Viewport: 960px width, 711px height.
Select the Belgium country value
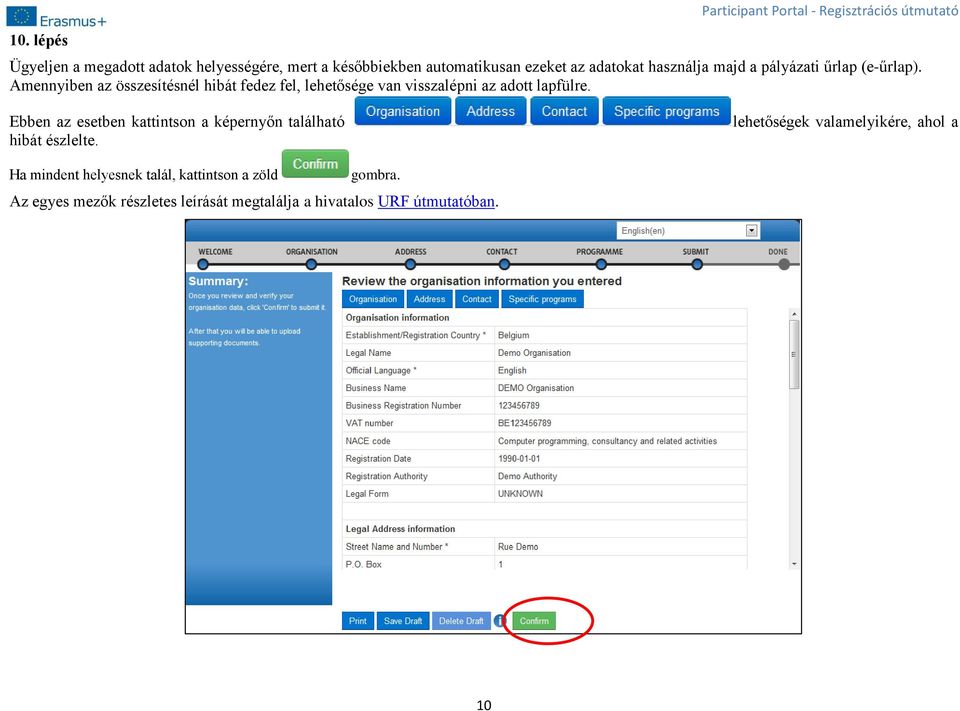tap(513, 335)
